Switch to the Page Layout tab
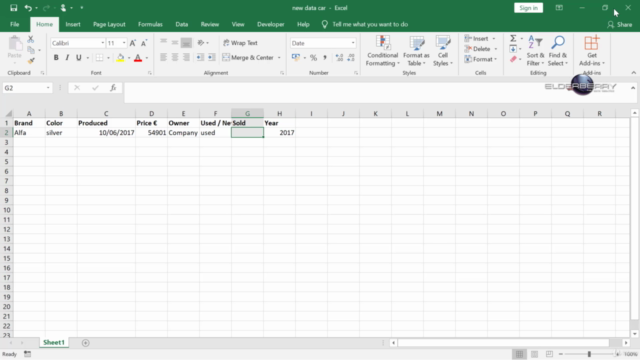Screen dimensions: 640x360 pyautogui.click(x=109, y=24)
